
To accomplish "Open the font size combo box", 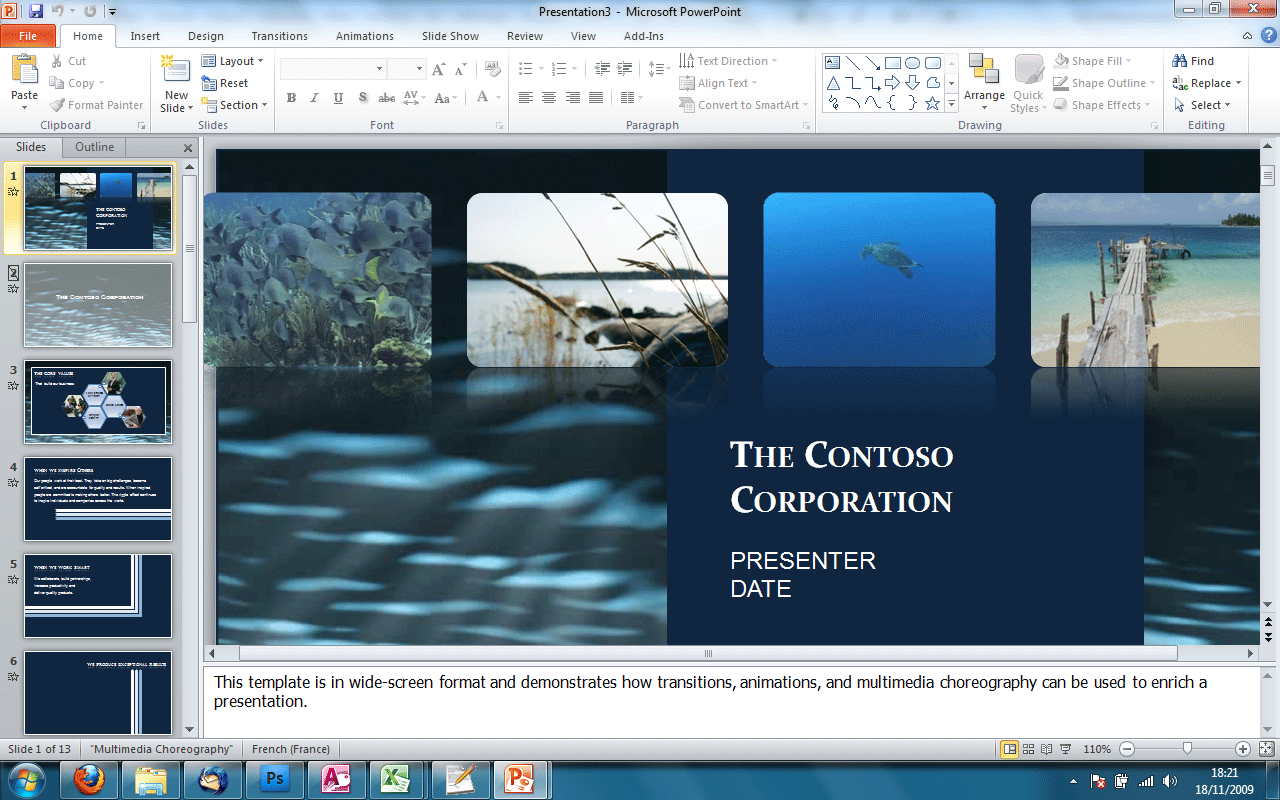I will click(x=407, y=69).
